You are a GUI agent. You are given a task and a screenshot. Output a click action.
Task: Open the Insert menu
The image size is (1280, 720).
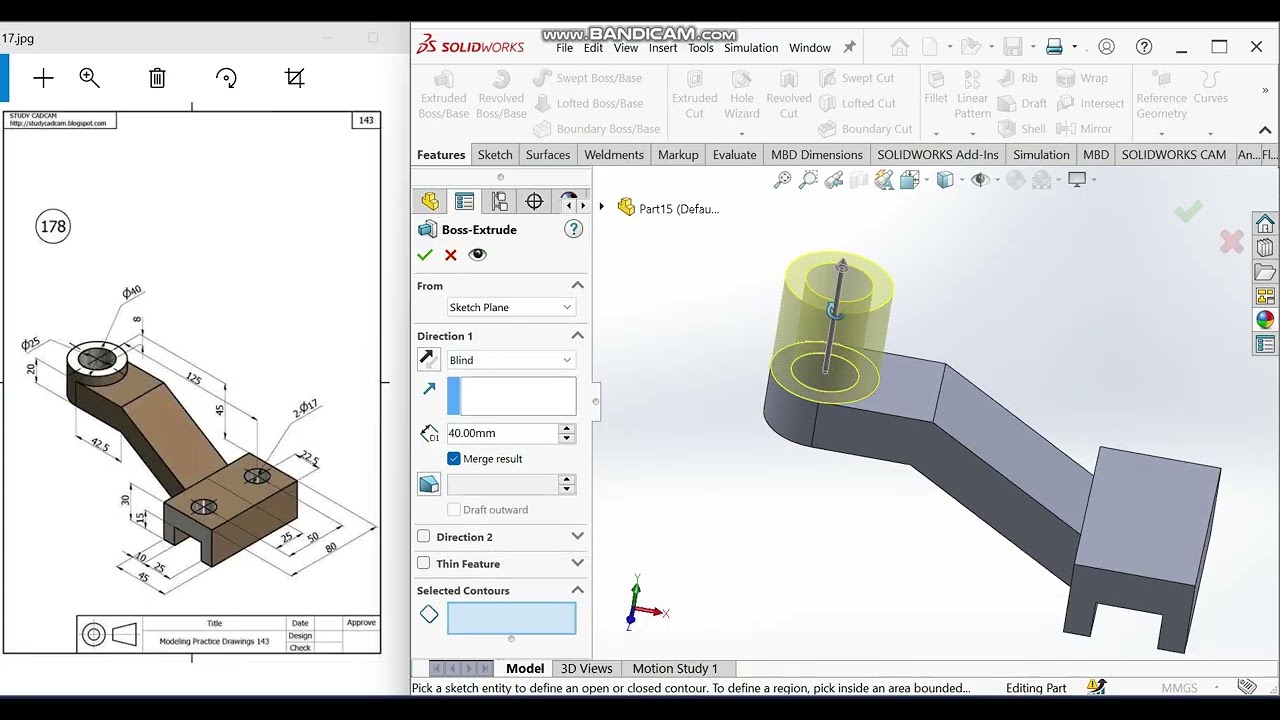pyautogui.click(x=663, y=48)
